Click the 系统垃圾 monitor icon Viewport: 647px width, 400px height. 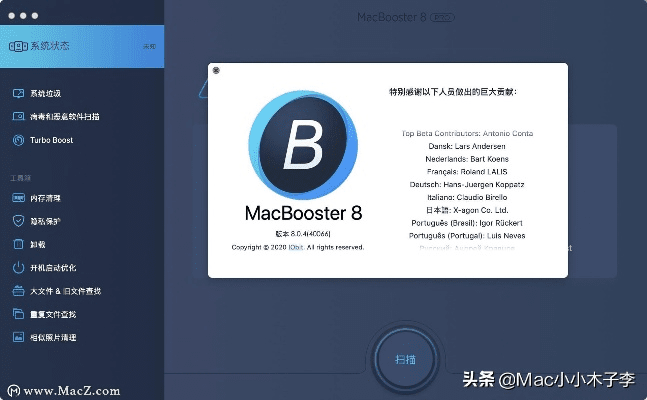point(18,93)
